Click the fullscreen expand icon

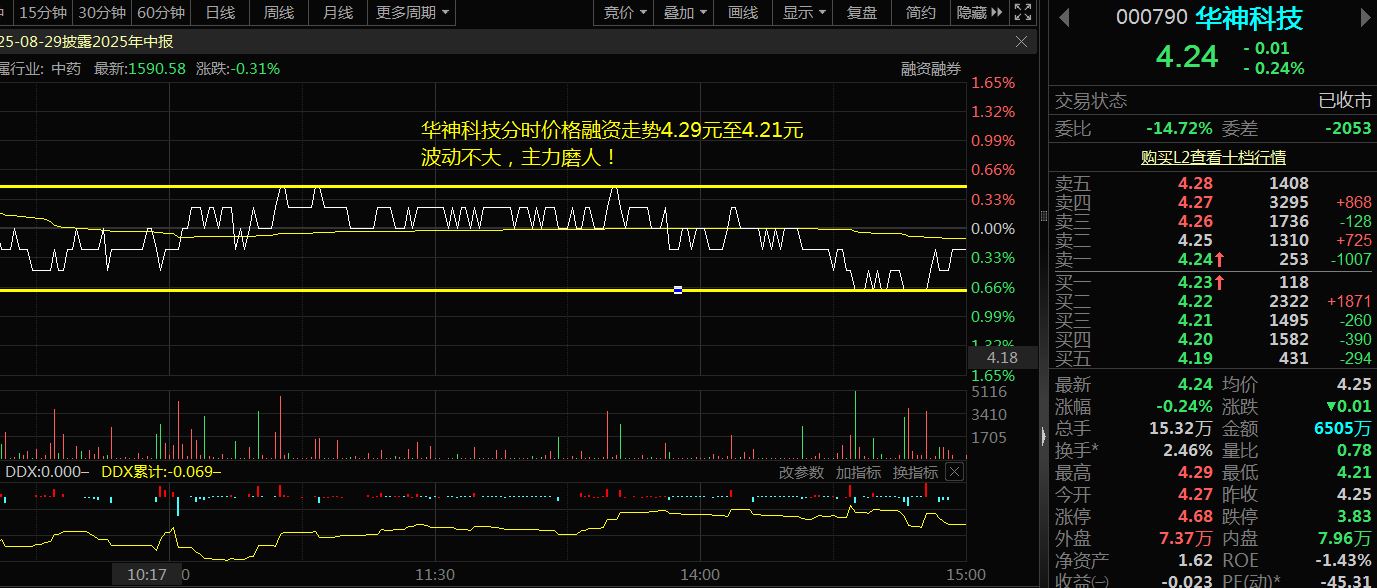[x=1023, y=12]
